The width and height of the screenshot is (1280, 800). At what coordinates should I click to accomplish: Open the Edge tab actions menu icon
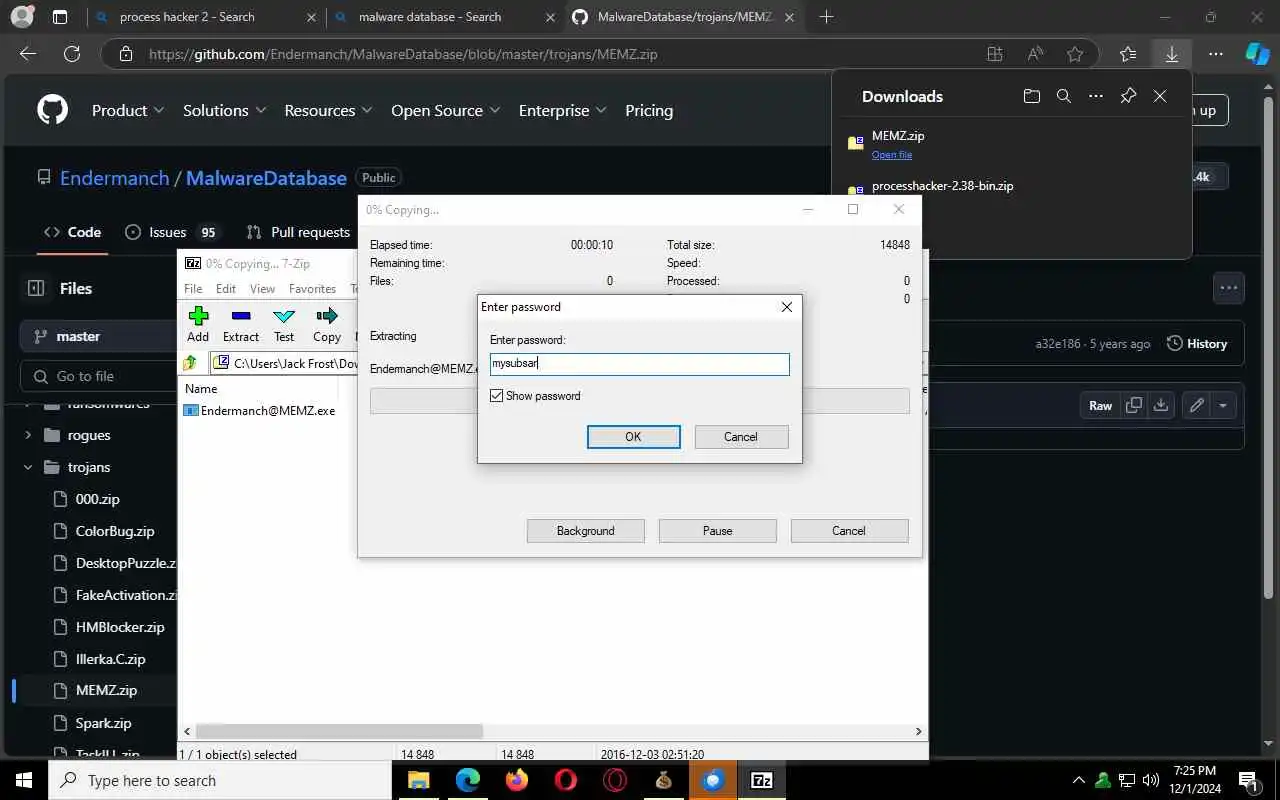click(60, 17)
